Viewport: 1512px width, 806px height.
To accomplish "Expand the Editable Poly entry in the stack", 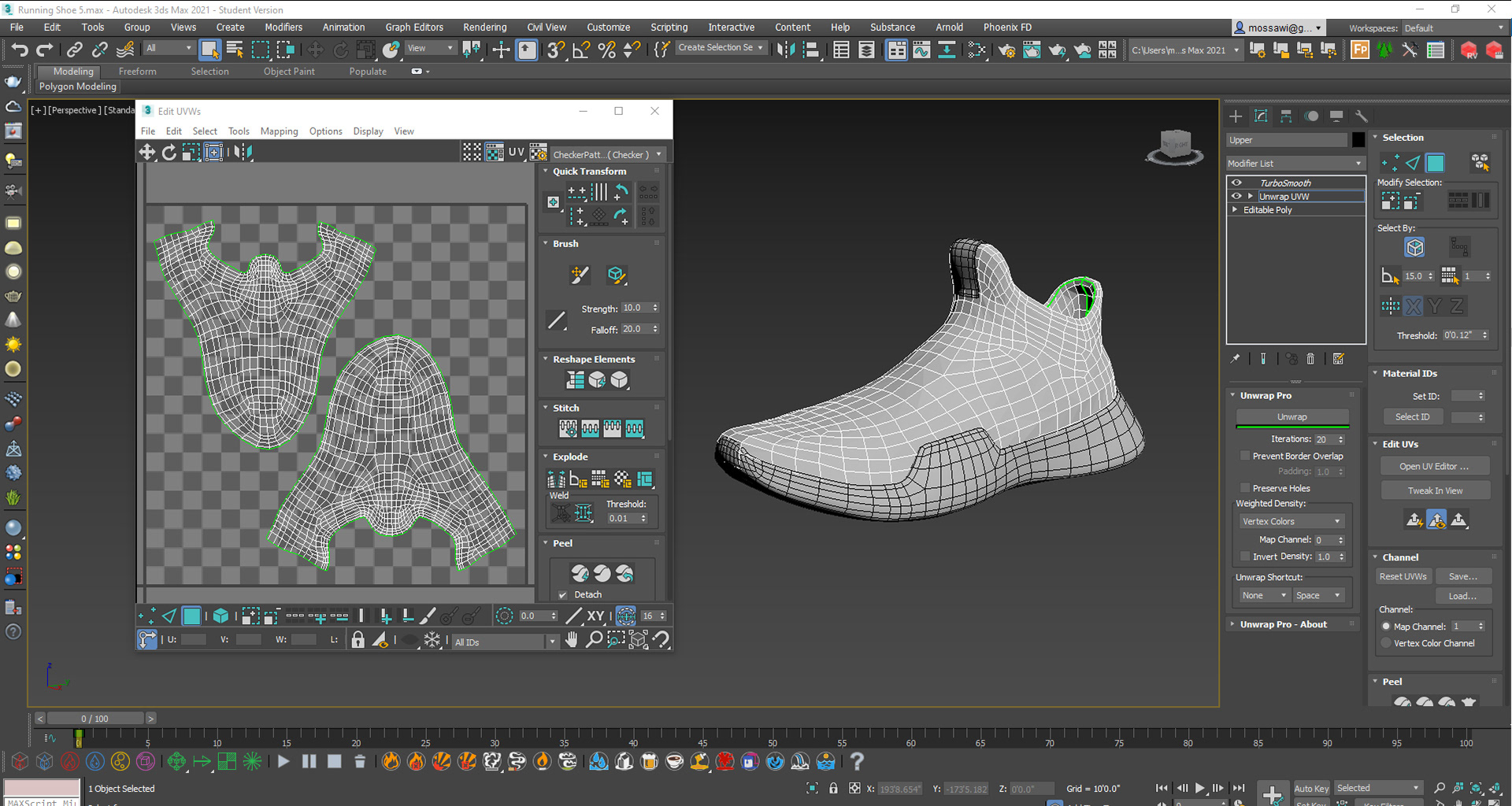I will point(1235,209).
